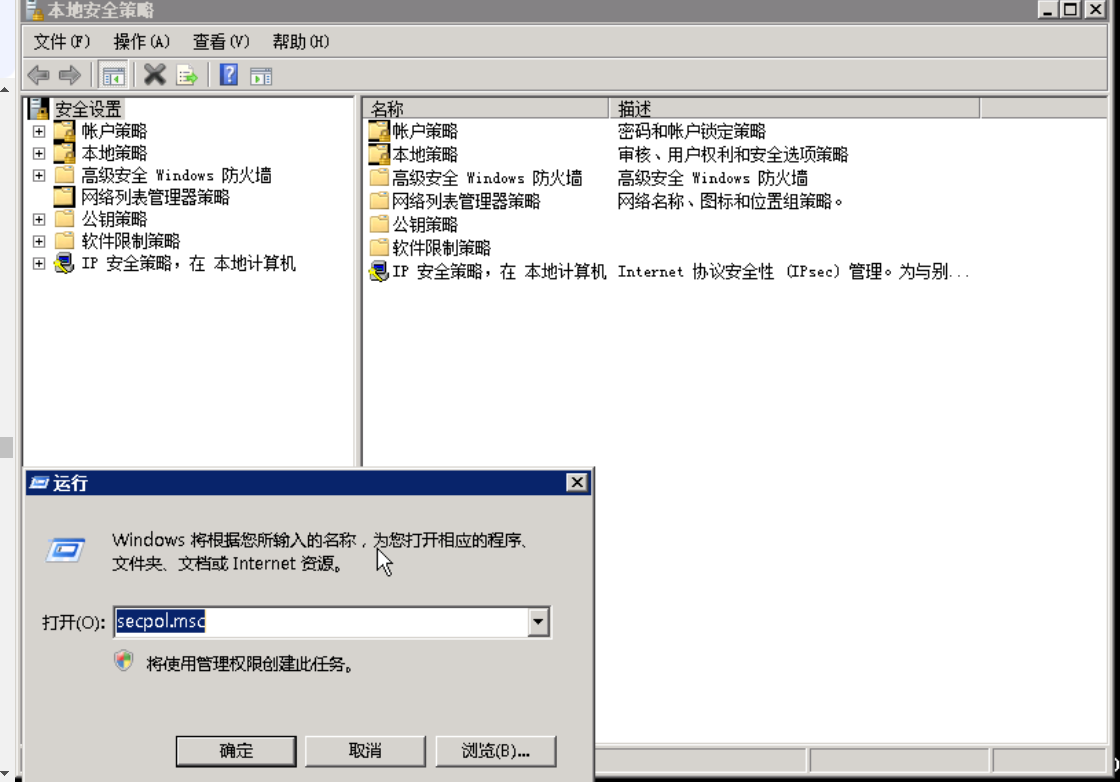The image size is (1120, 782).
Task: Select 安全设置 root label in tree
Action: [x=89, y=109]
